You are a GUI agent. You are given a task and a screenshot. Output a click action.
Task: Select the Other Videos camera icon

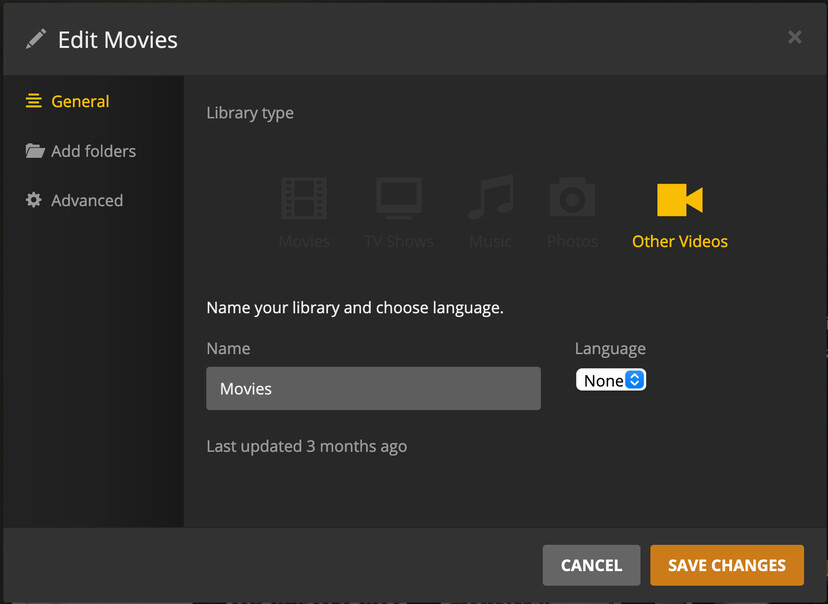[680, 200]
